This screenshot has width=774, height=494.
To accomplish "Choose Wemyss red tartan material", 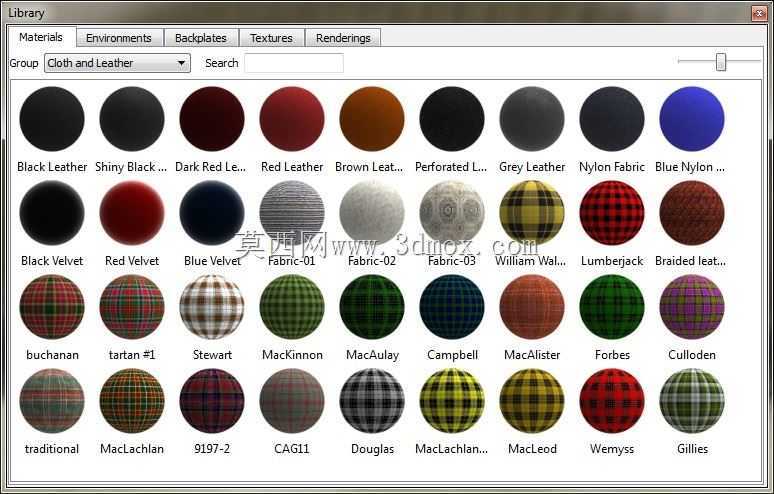I will point(612,401).
